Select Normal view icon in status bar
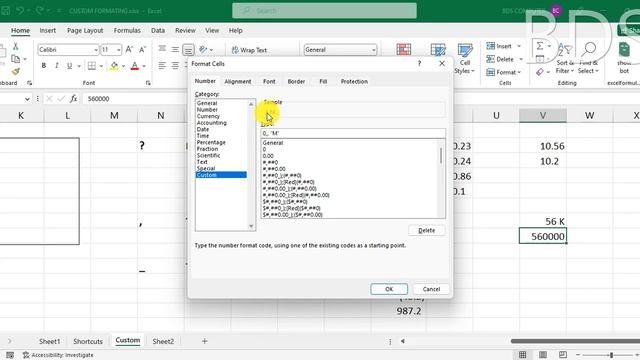 (522, 355)
